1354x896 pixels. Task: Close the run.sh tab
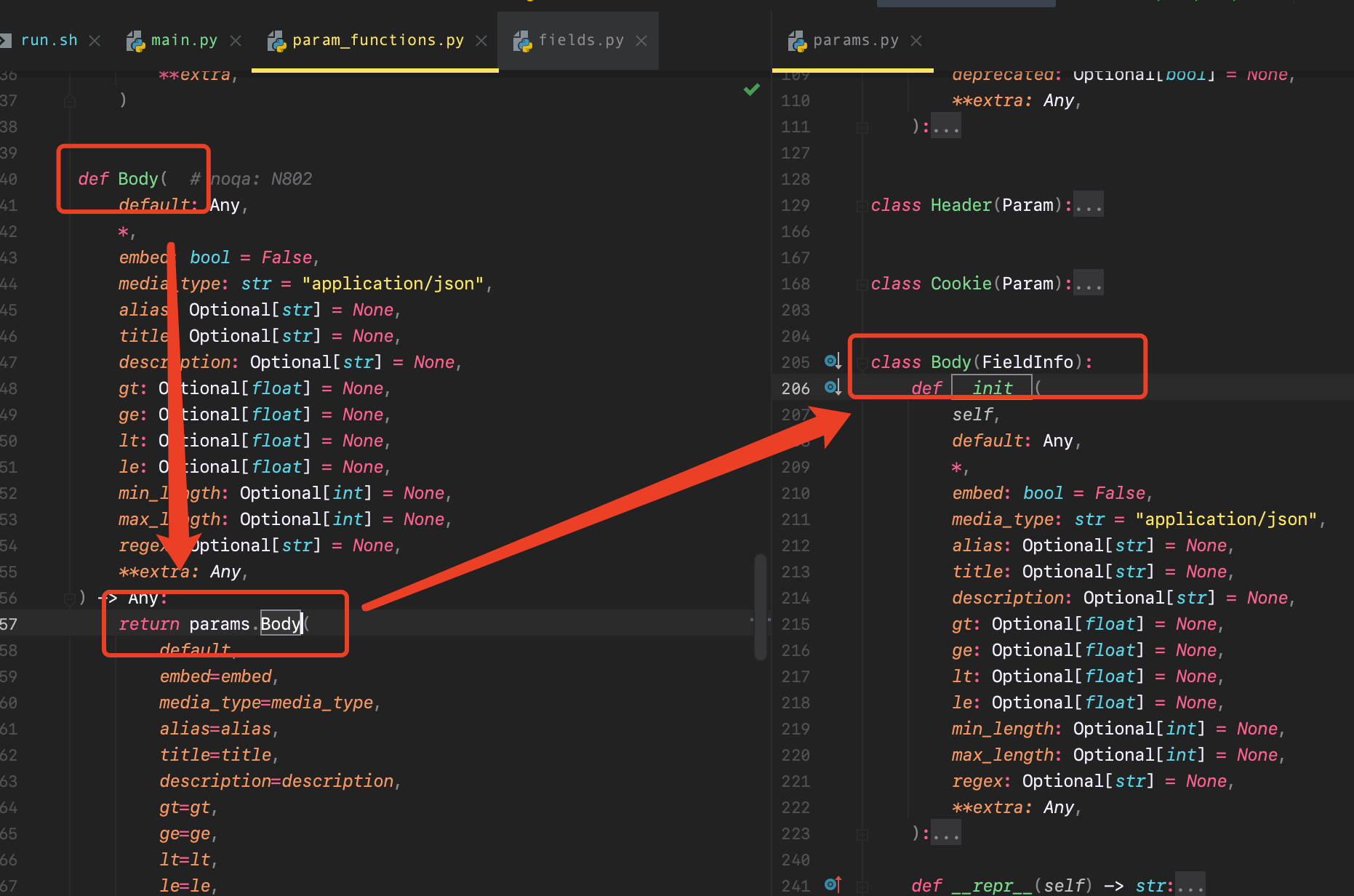pyautogui.click(x=95, y=41)
